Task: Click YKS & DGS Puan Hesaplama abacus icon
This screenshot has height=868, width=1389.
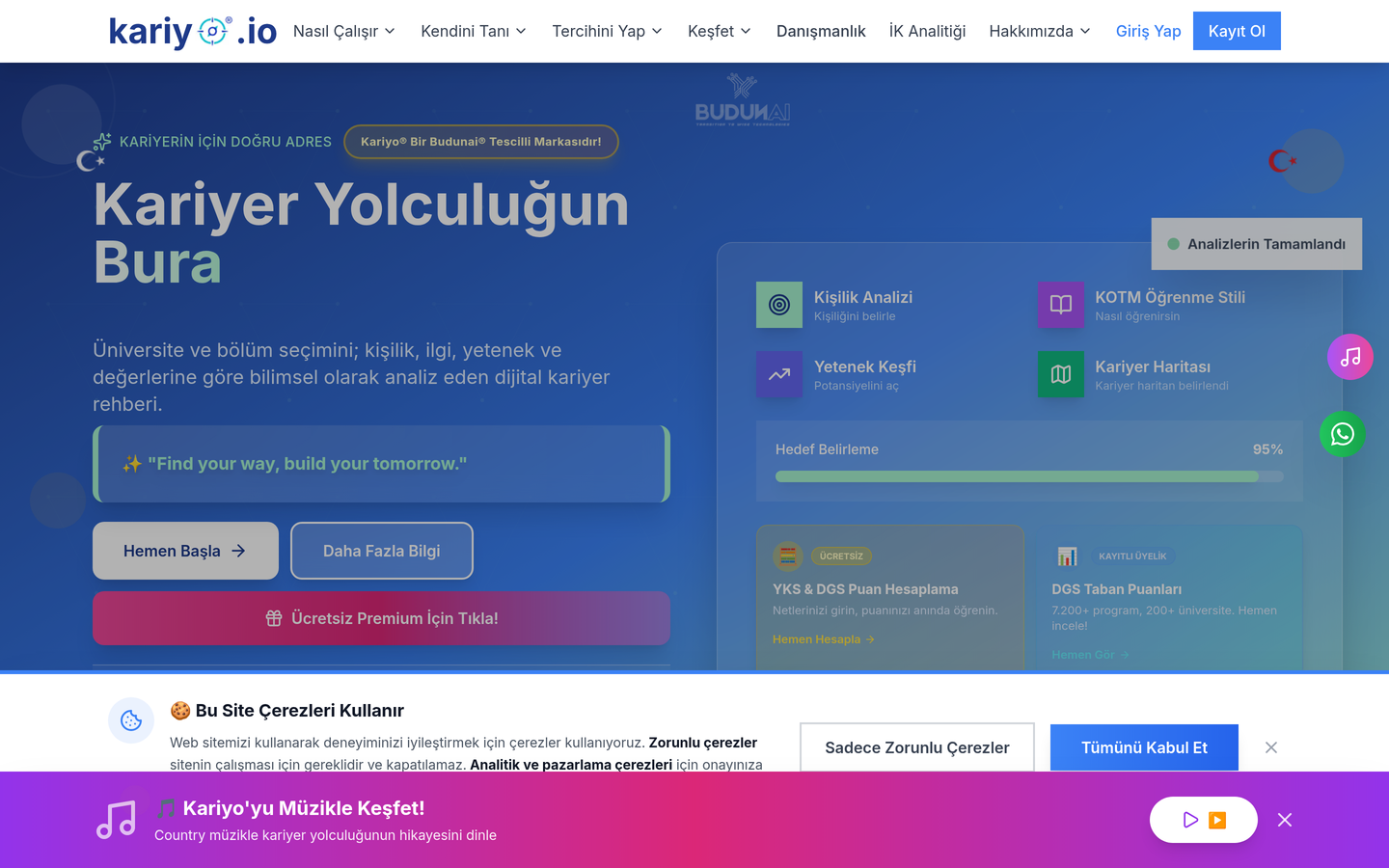Action: [x=788, y=556]
